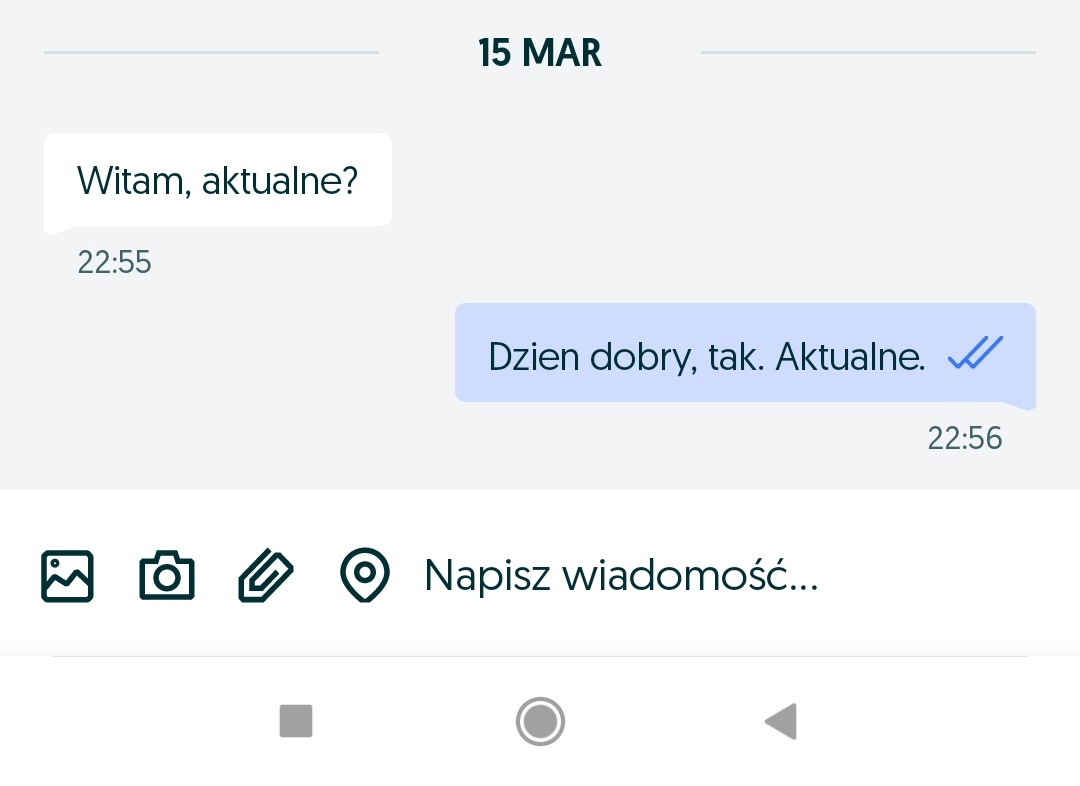Select the sent "Dzien dobry, tak. Aktualne." bubble

[x=745, y=354]
